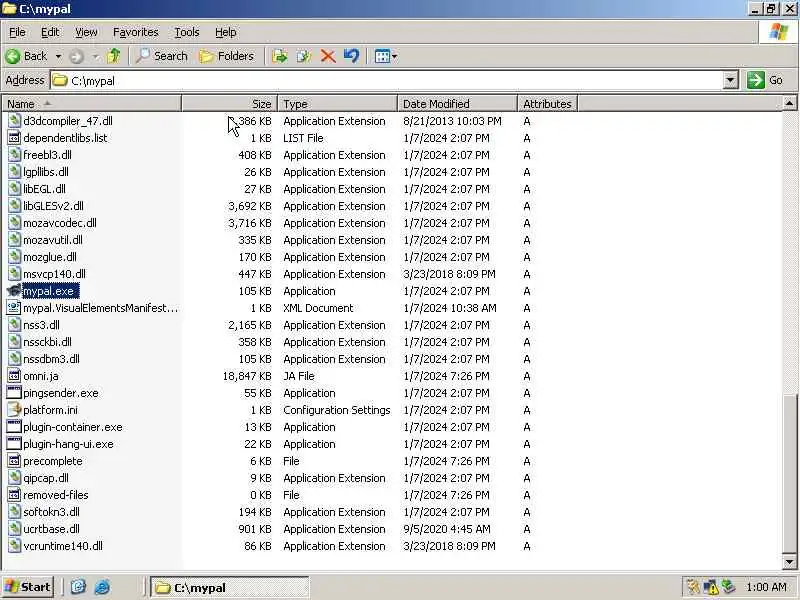
Task: Open the View menu
Action: click(86, 32)
